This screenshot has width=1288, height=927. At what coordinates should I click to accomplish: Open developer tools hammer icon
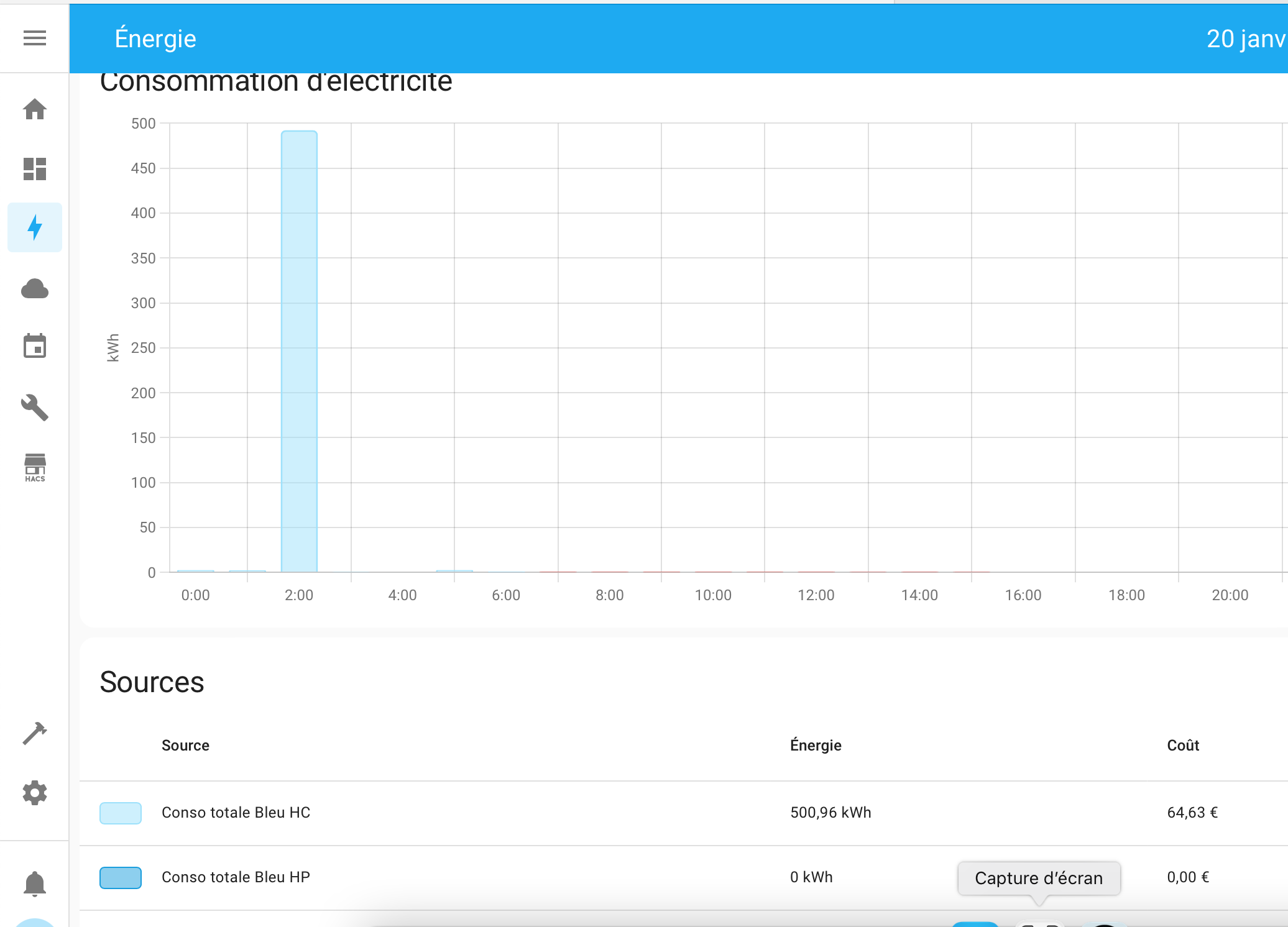tap(35, 733)
